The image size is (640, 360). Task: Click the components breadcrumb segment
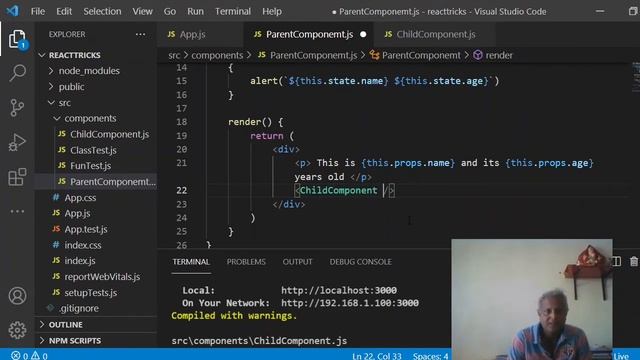tap(217, 55)
